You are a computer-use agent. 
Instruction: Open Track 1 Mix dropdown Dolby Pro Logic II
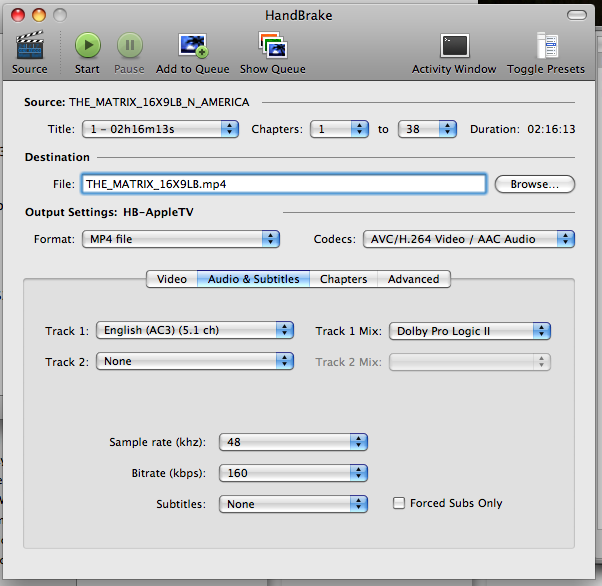470,331
